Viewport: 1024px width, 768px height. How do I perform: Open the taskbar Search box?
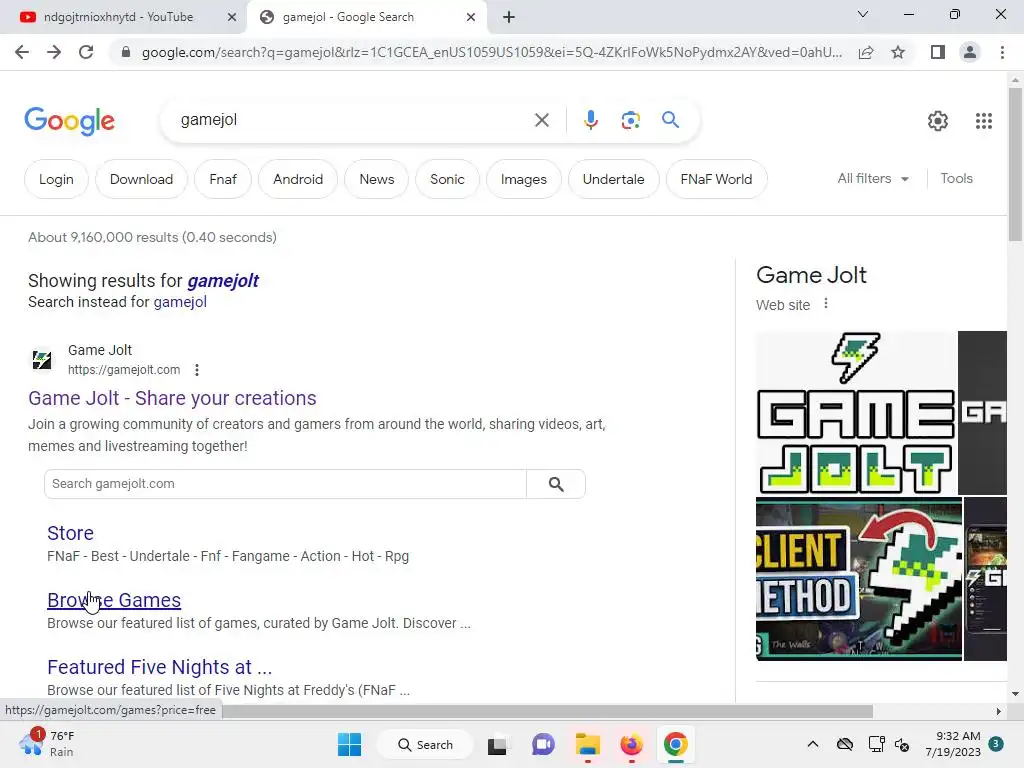425,744
